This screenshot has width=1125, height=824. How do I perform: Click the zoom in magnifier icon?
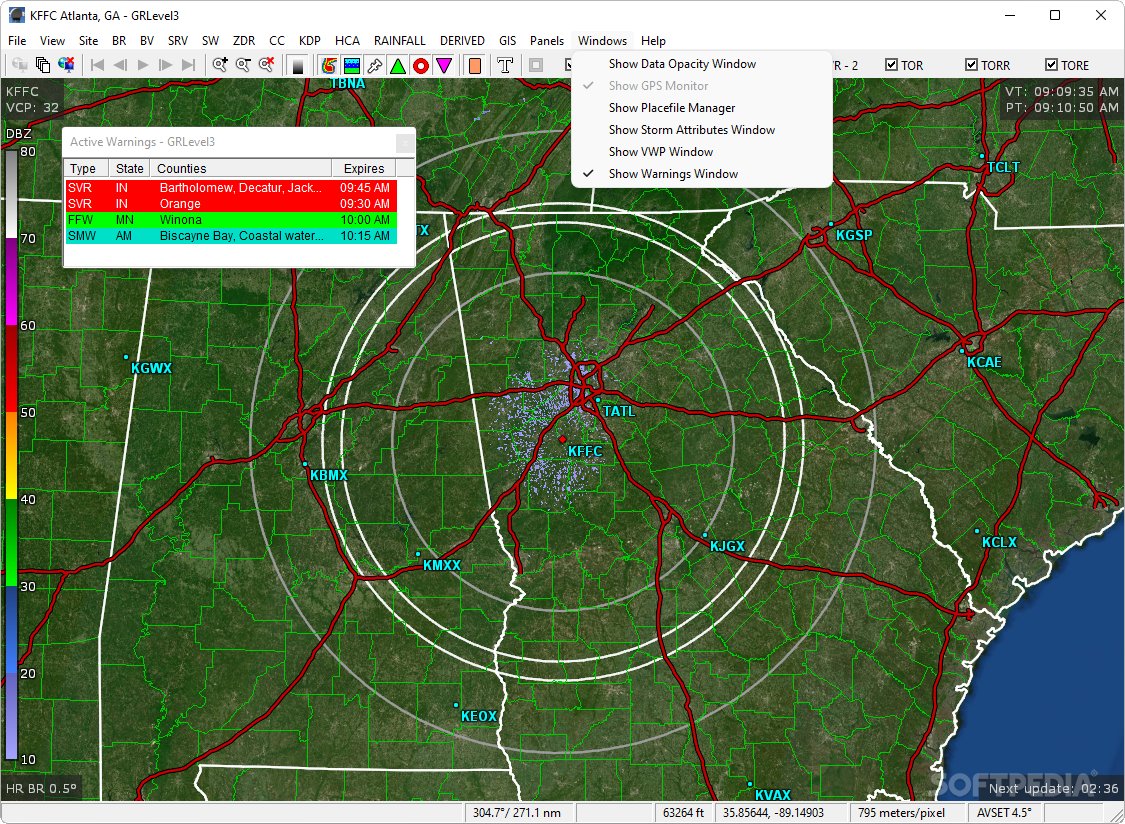click(220, 65)
